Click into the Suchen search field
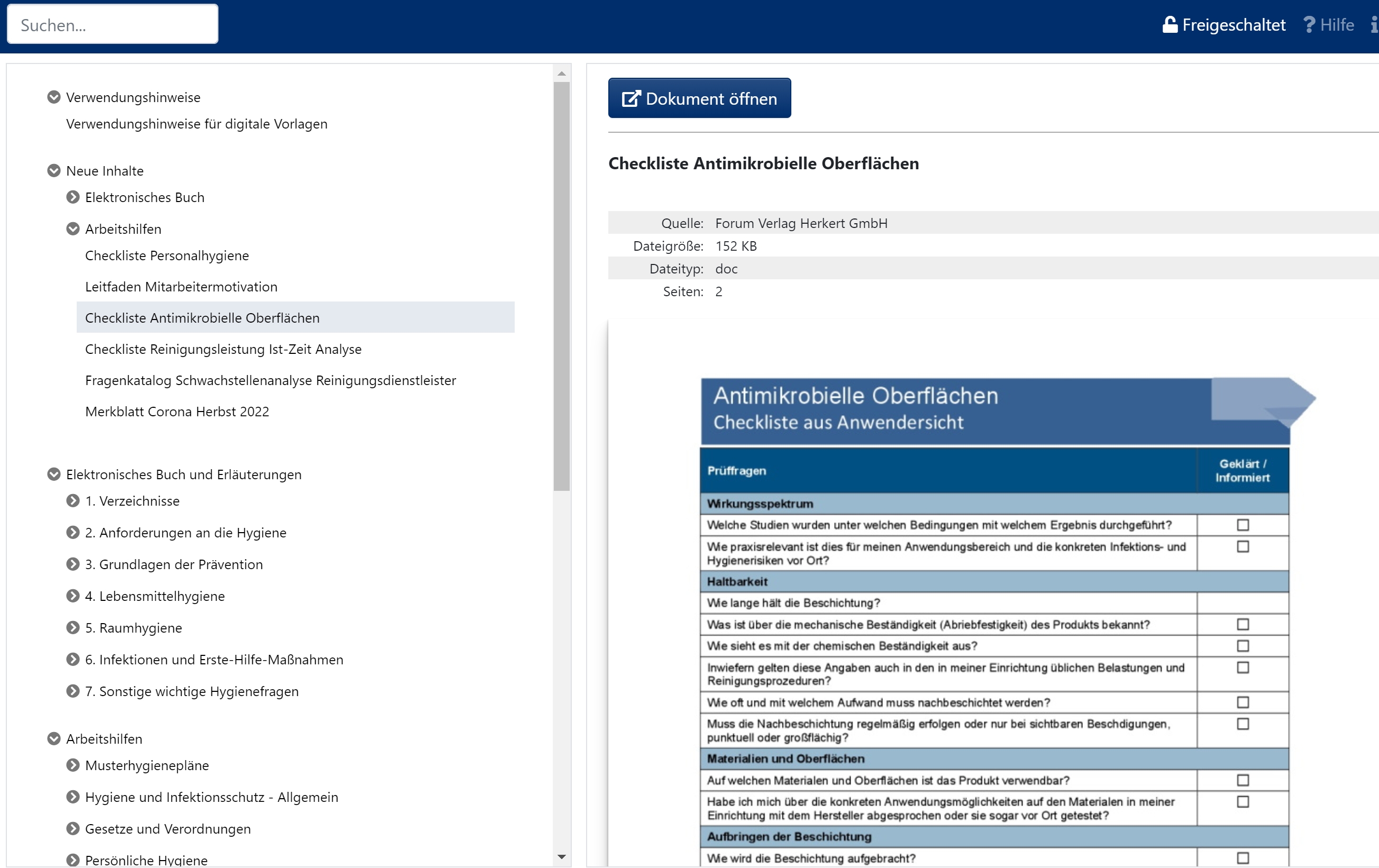 [x=112, y=25]
